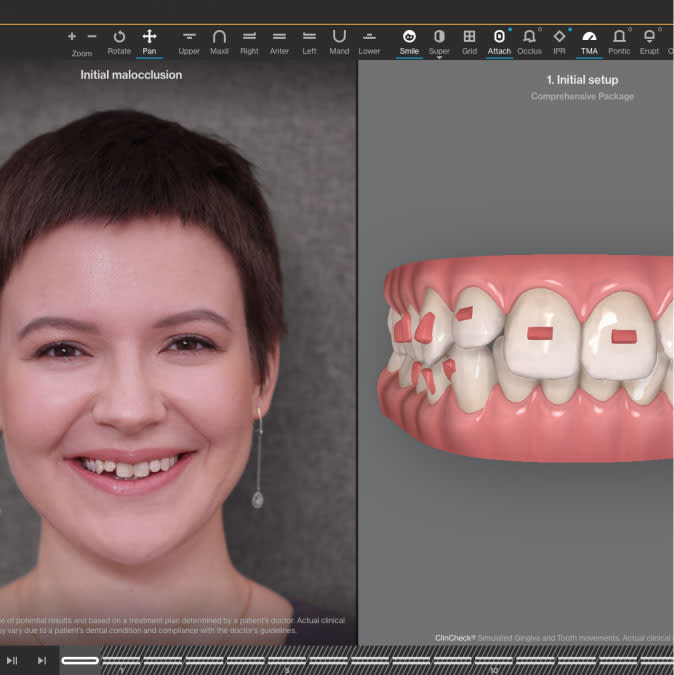The height and width of the screenshot is (675, 674).
Task: Expand the Super superimposition dropdown arrow
Action: click(x=439, y=58)
